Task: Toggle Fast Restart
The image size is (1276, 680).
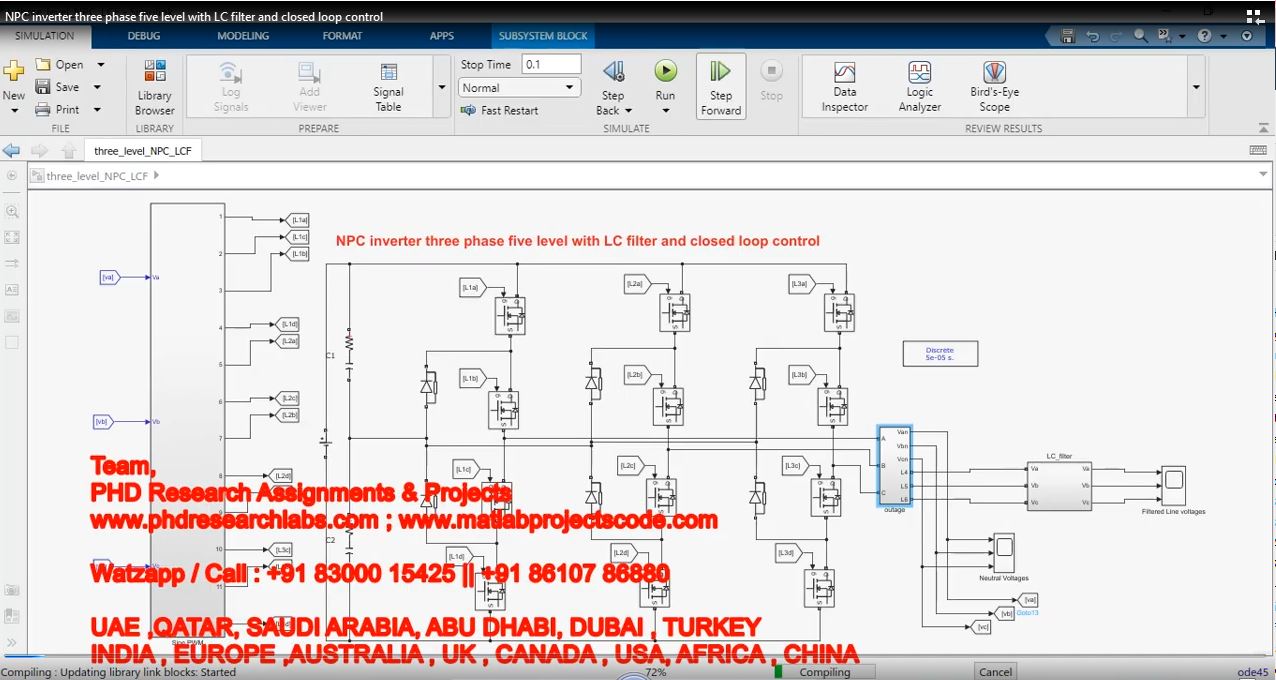Action: (500, 110)
